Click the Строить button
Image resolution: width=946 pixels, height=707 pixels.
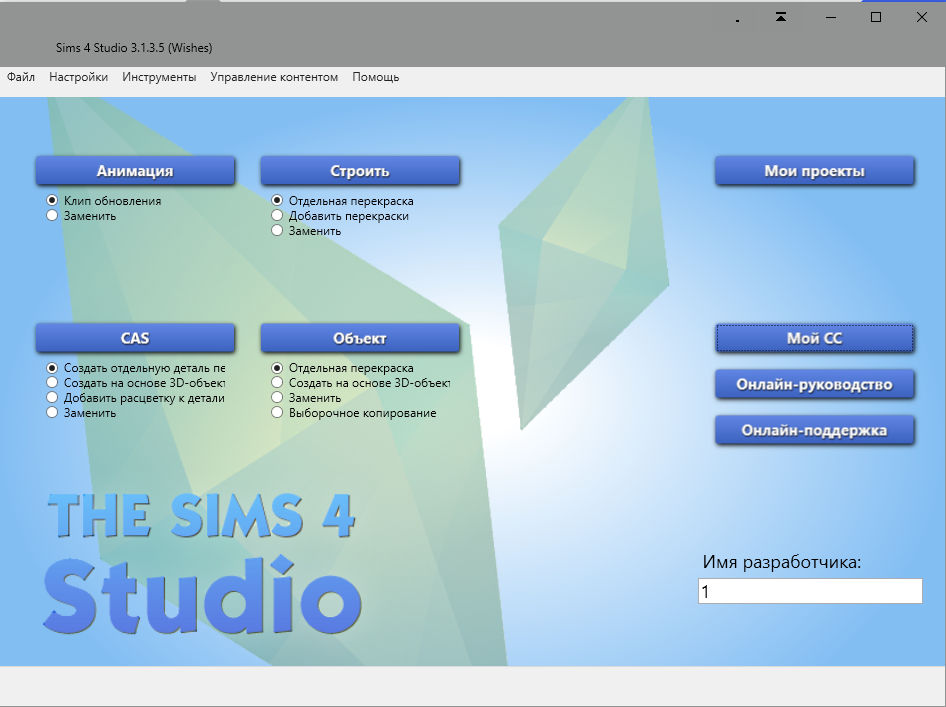click(x=361, y=170)
